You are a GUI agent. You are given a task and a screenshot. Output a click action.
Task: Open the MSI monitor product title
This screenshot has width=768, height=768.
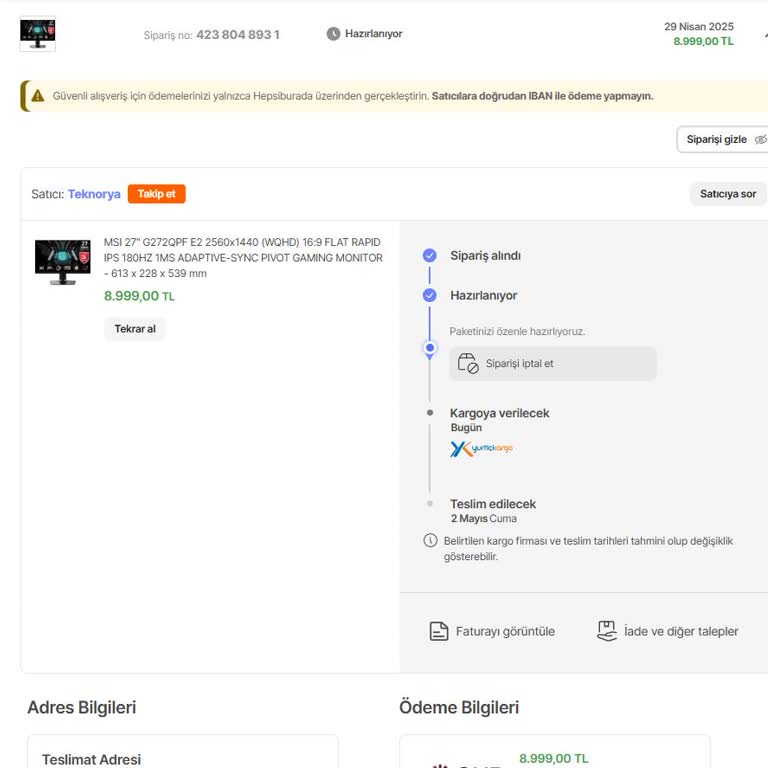[x=243, y=258]
